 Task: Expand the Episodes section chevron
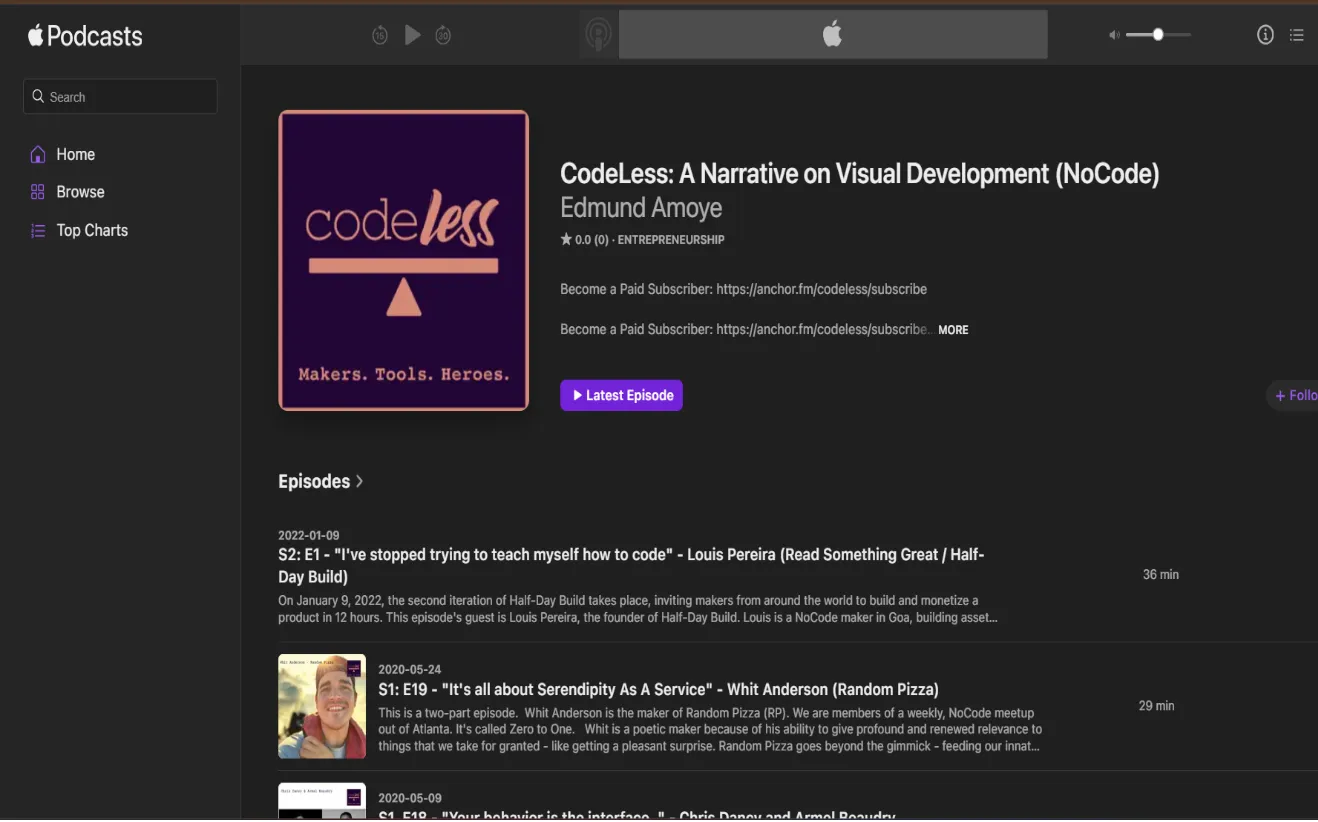(x=359, y=481)
